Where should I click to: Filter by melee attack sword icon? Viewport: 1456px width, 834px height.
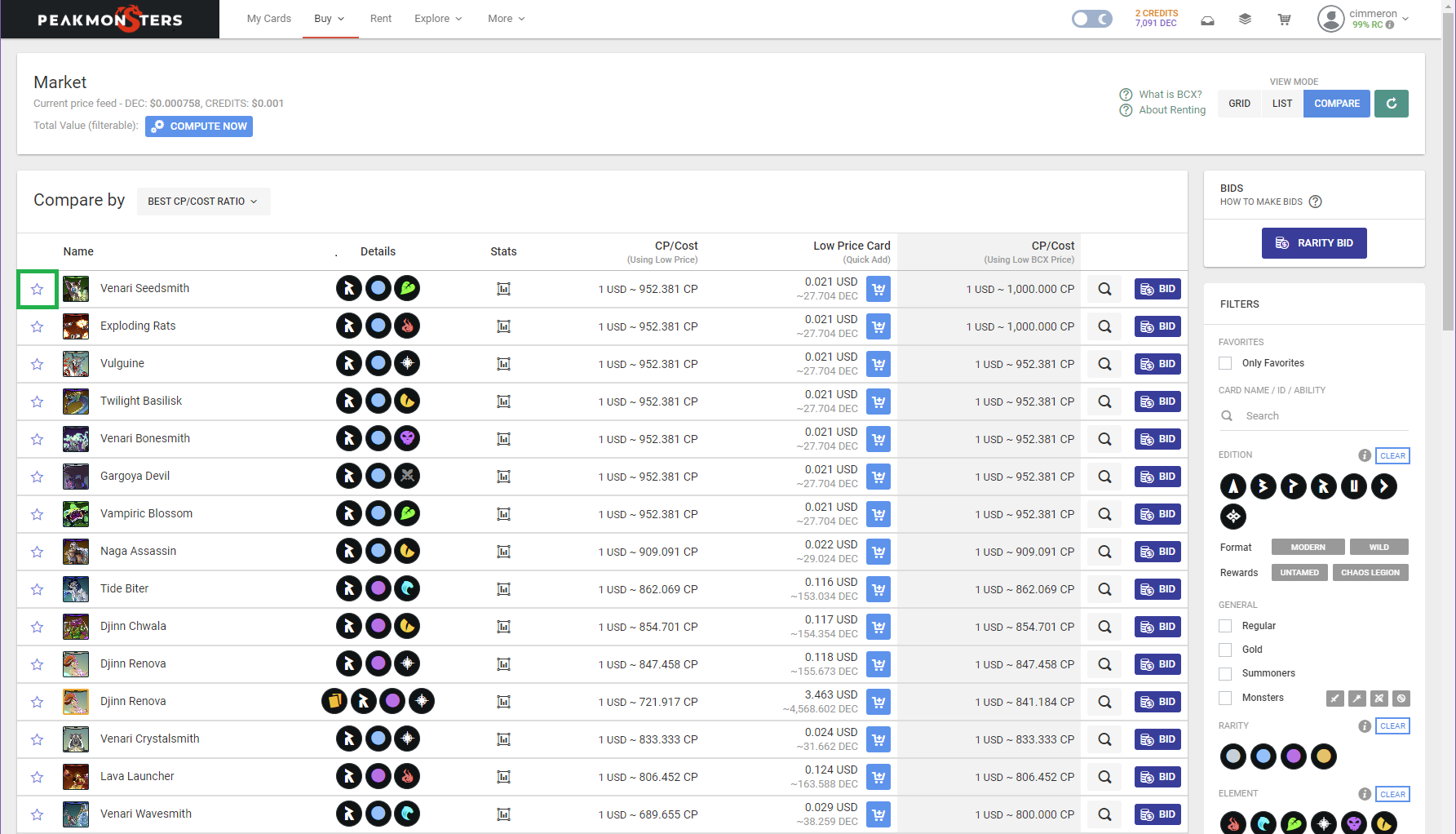(1335, 699)
